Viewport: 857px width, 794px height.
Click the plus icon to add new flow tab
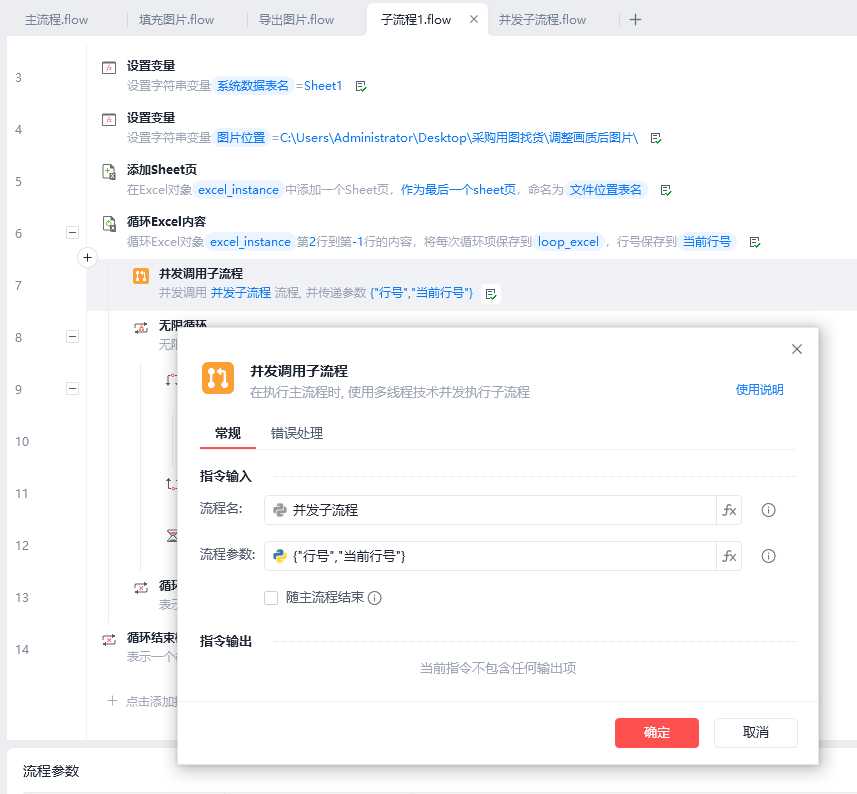[635, 20]
